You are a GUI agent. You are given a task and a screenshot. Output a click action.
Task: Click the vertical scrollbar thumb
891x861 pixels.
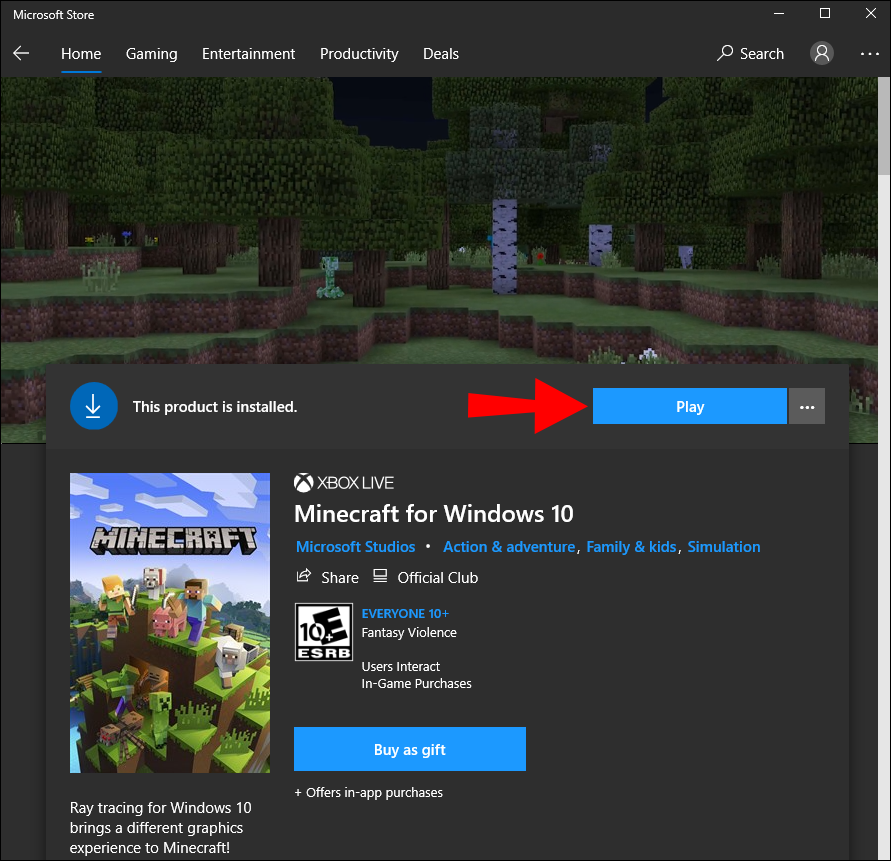(x=884, y=126)
